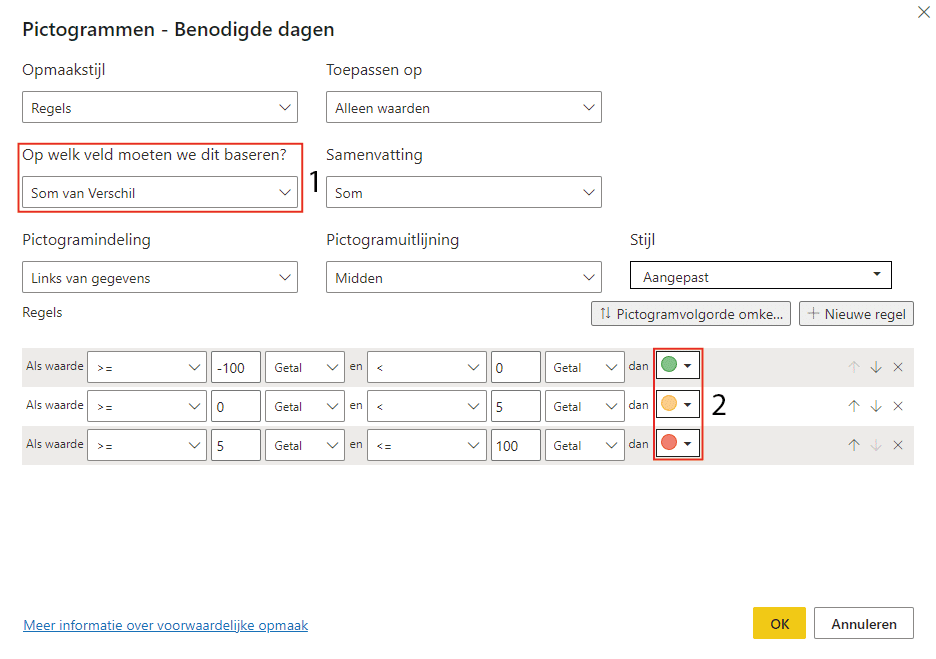Open the green circle icon picker
This screenshot has width=936, height=659.
coord(678,366)
